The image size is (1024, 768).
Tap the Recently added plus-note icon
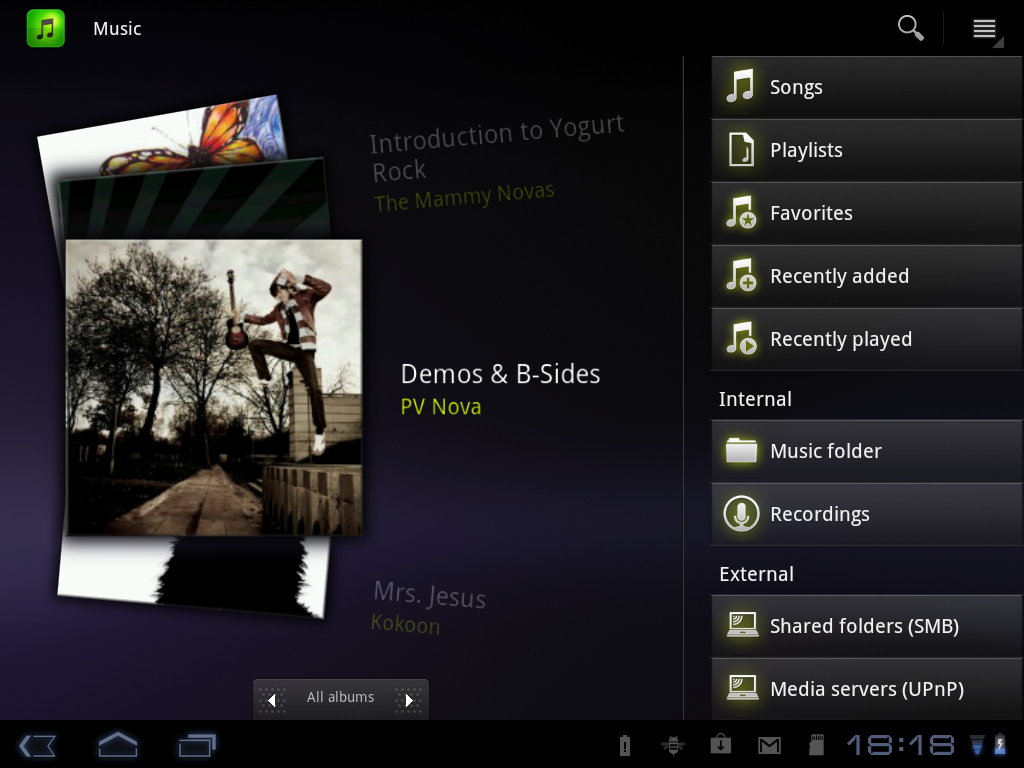click(x=741, y=275)
